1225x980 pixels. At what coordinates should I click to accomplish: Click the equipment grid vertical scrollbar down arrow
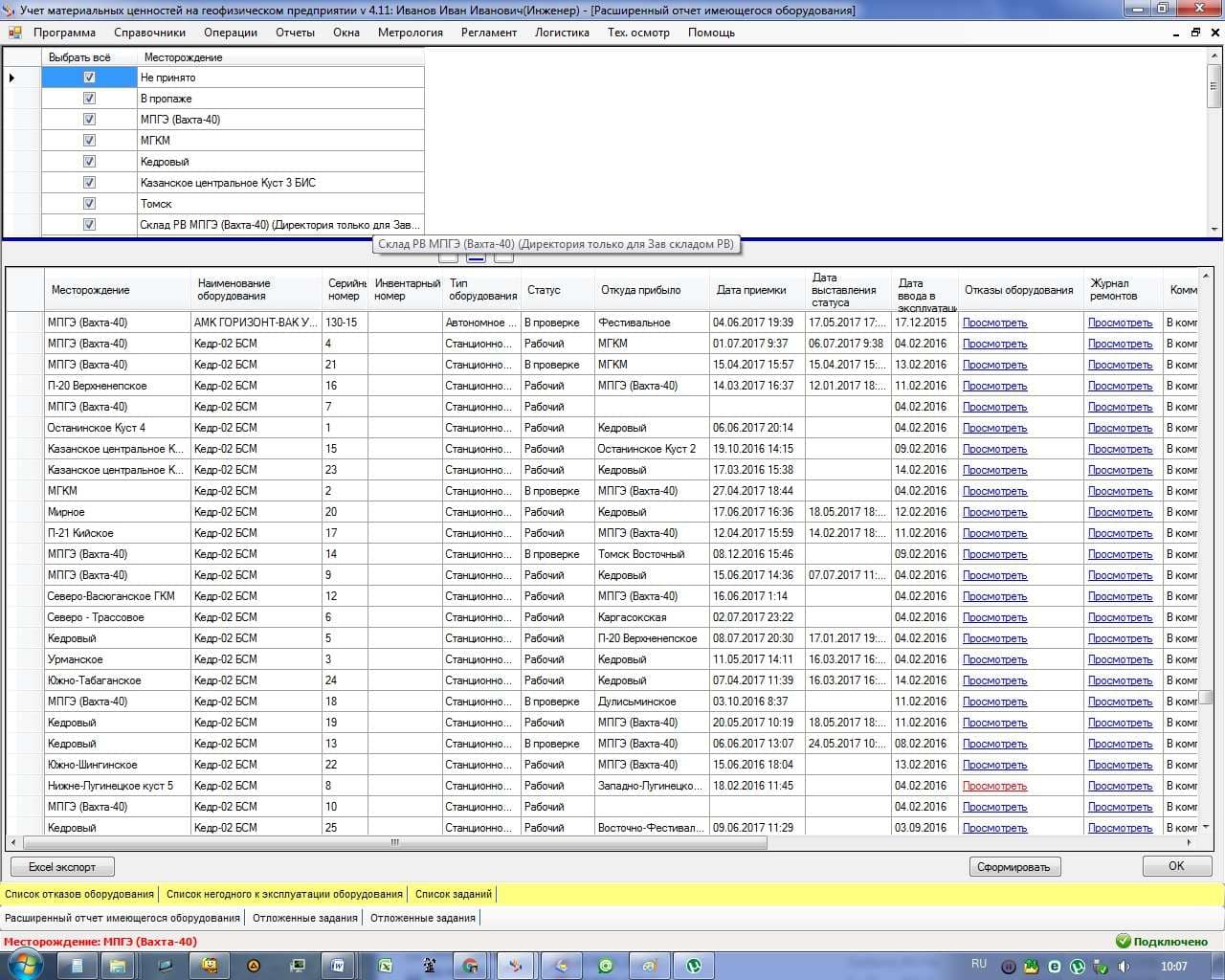(x=1206, y=826)
